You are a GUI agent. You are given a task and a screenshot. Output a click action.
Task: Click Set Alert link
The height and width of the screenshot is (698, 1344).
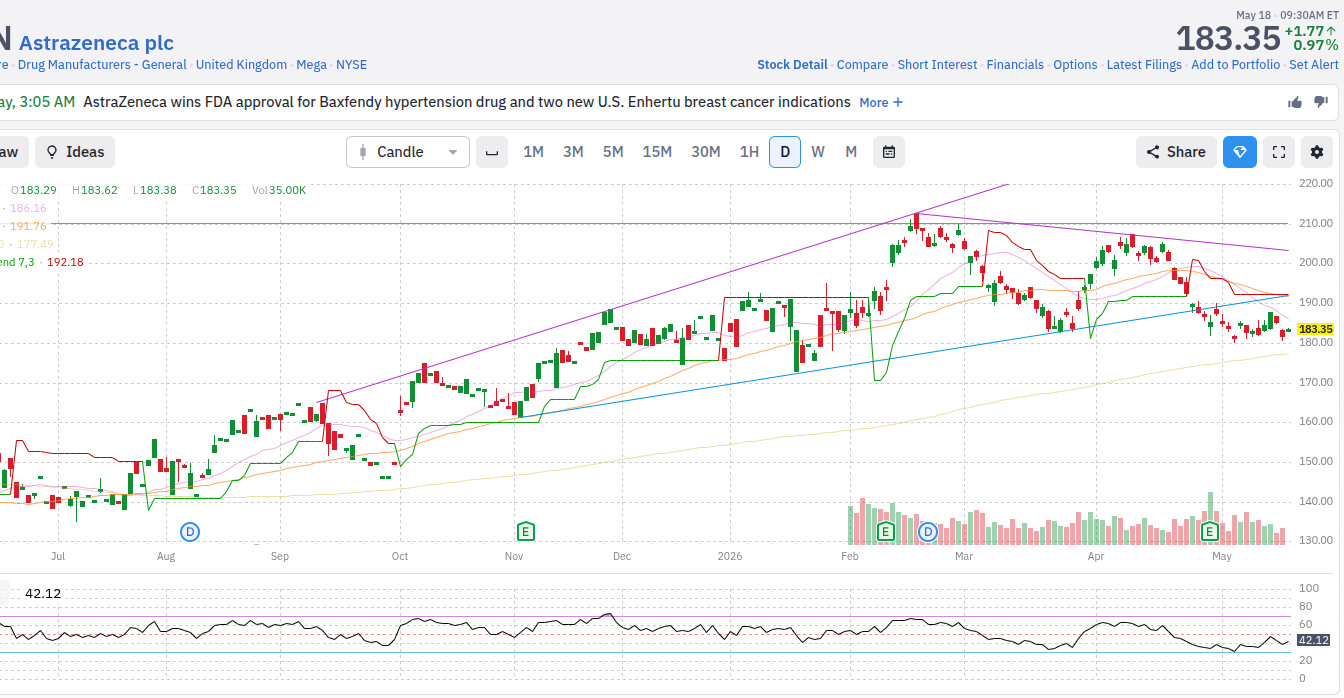point(1314,65)
